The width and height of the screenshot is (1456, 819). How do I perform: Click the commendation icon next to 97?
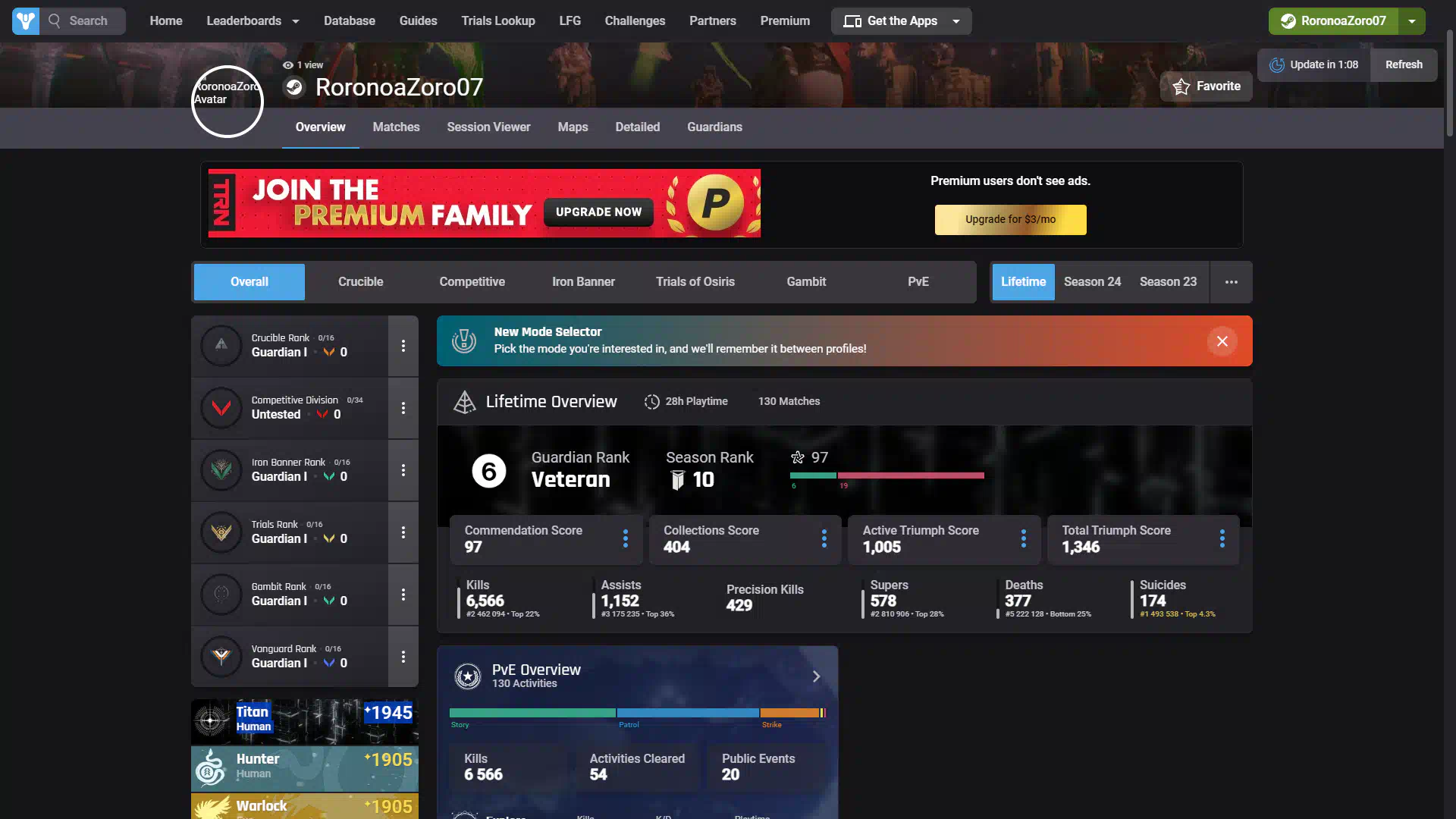[x=798, y=457]
